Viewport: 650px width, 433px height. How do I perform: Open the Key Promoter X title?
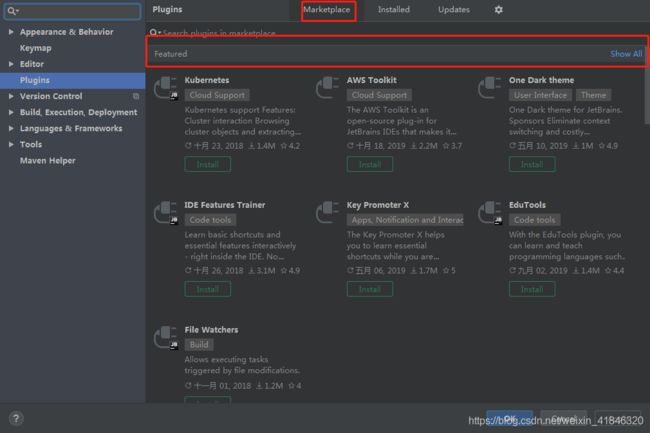click(x=378, y=205)
